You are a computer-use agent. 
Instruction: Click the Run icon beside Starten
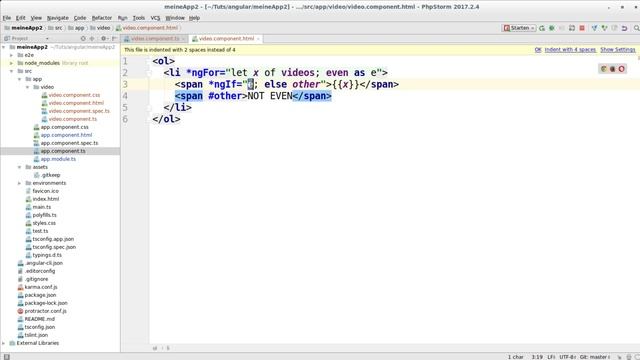click(x=542, y=28)
